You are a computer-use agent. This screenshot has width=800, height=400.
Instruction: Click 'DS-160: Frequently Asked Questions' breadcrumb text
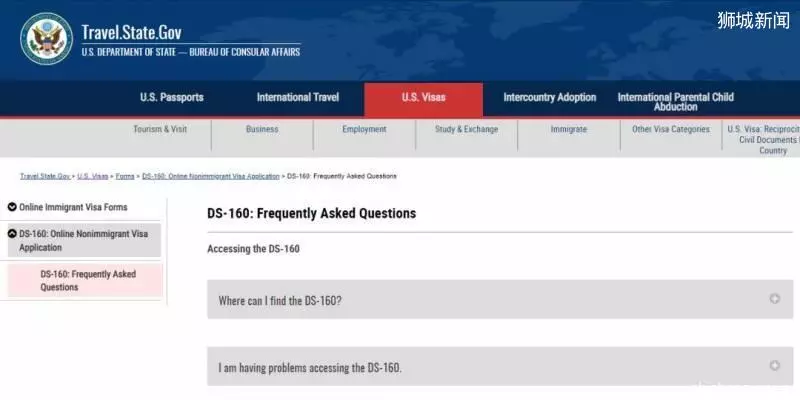click(342, 176)
